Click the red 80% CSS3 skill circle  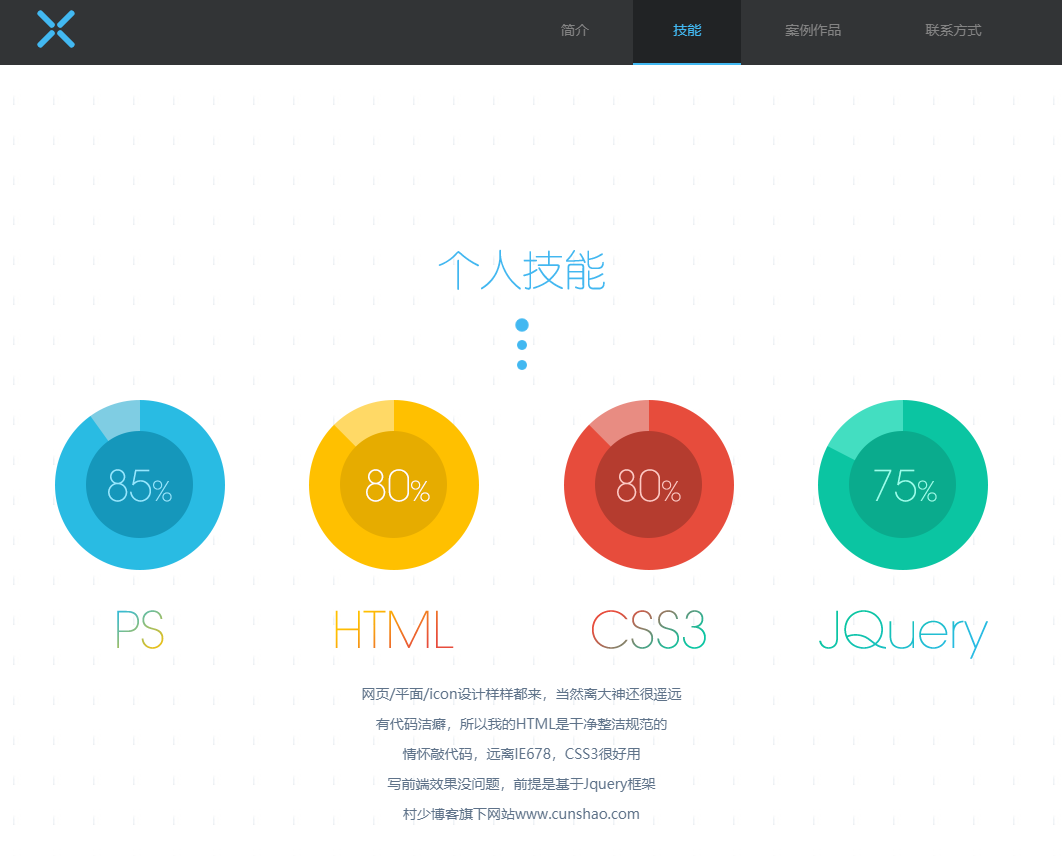pos(649,485)
